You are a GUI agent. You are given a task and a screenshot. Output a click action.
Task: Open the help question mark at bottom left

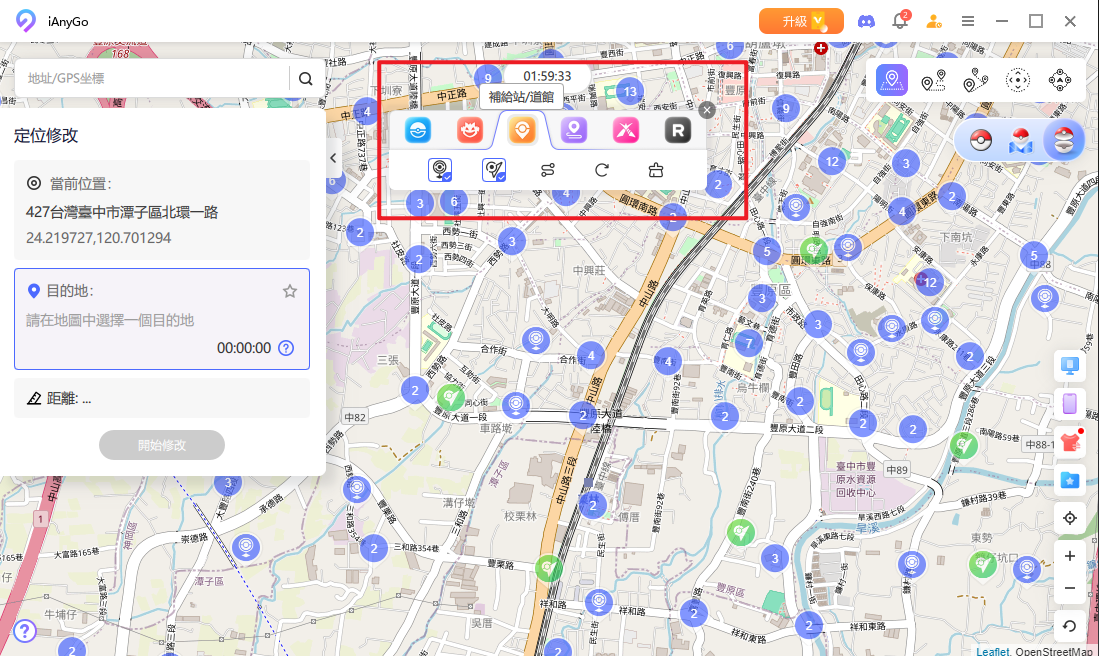pos(25,631)
